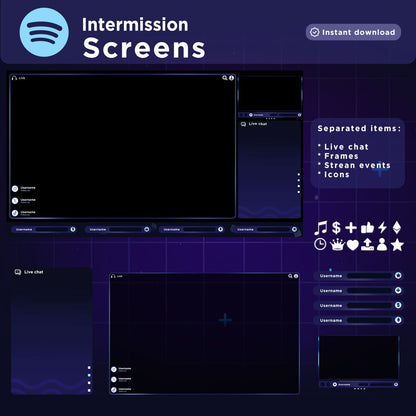Click the first Username avatar in the large top frame
Screen dimensions: 416x416
15,189
